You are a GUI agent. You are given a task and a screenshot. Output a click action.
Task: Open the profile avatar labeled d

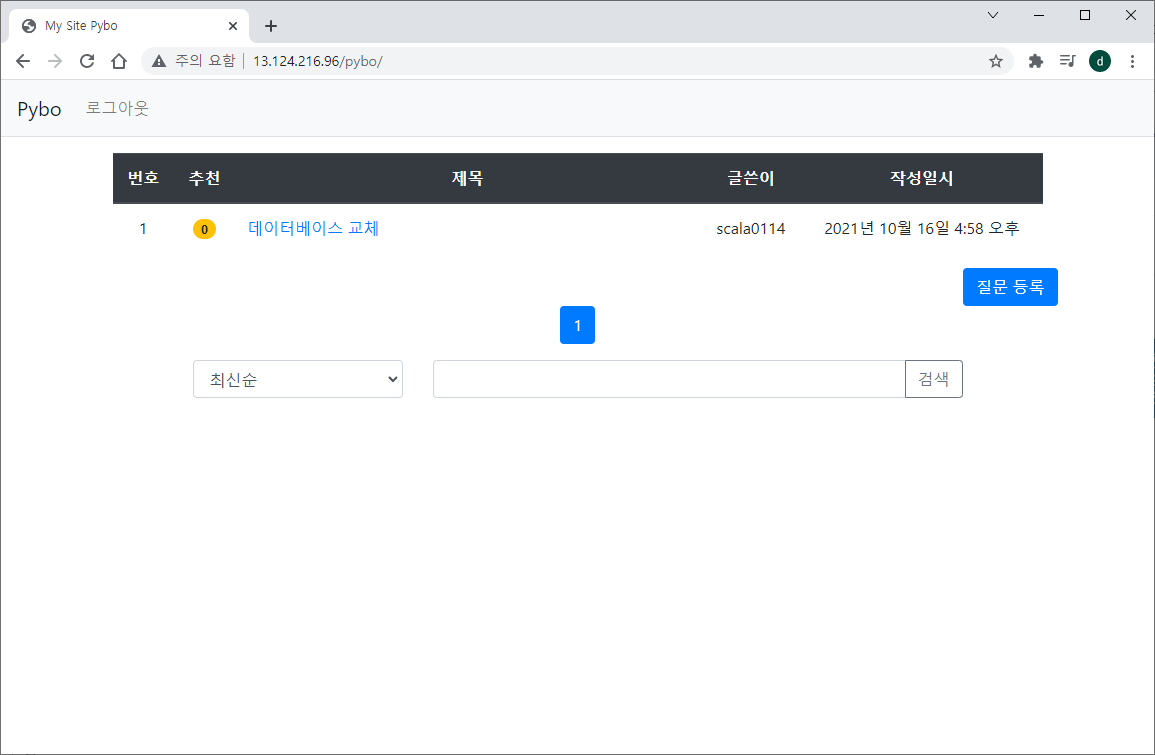(1100, 61)
